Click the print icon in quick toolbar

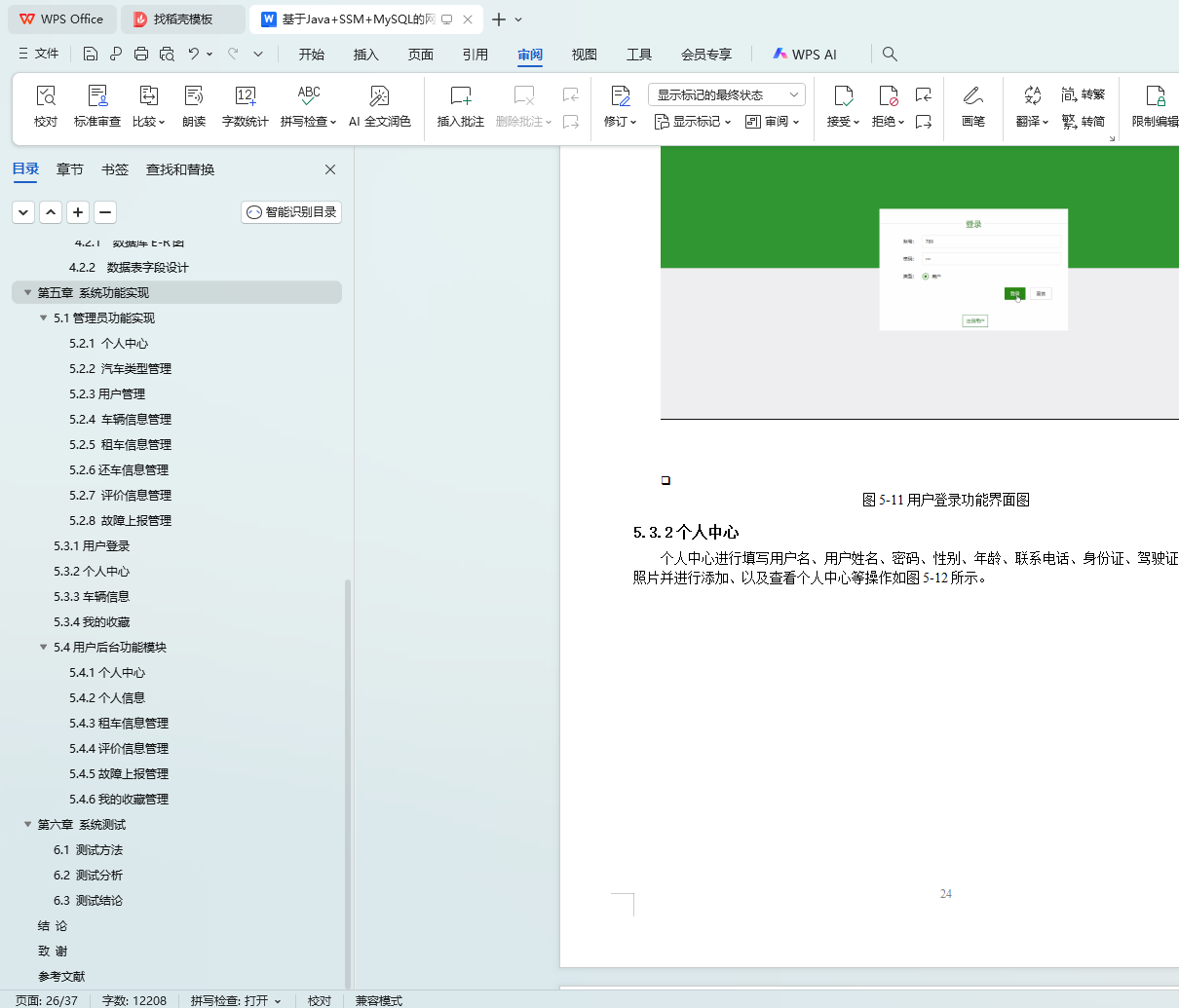141,54
